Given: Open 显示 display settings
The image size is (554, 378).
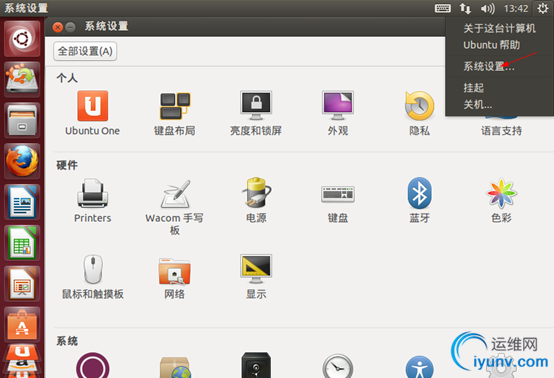Looking at the screenshot, I should pos(256,277).
